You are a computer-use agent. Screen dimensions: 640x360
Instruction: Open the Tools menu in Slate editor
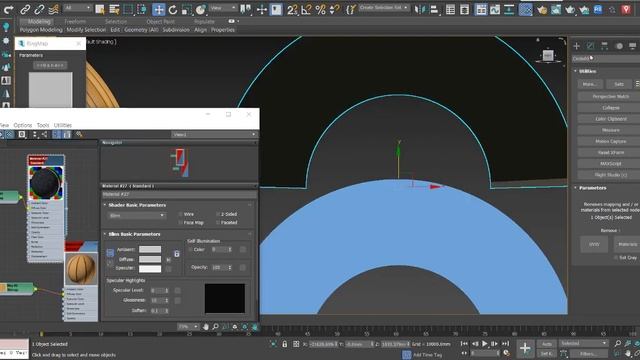click(43, 125)
